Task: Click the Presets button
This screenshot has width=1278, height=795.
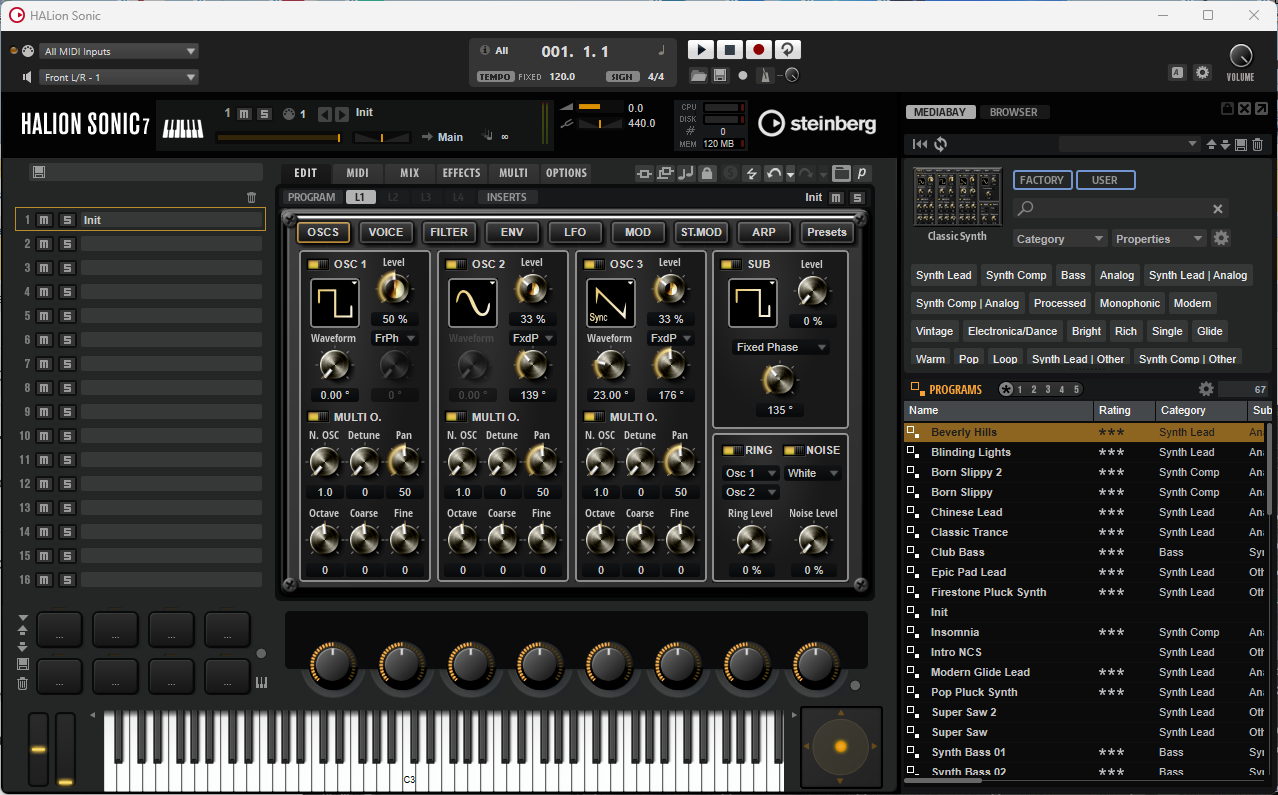Action: tap(827, 232)
